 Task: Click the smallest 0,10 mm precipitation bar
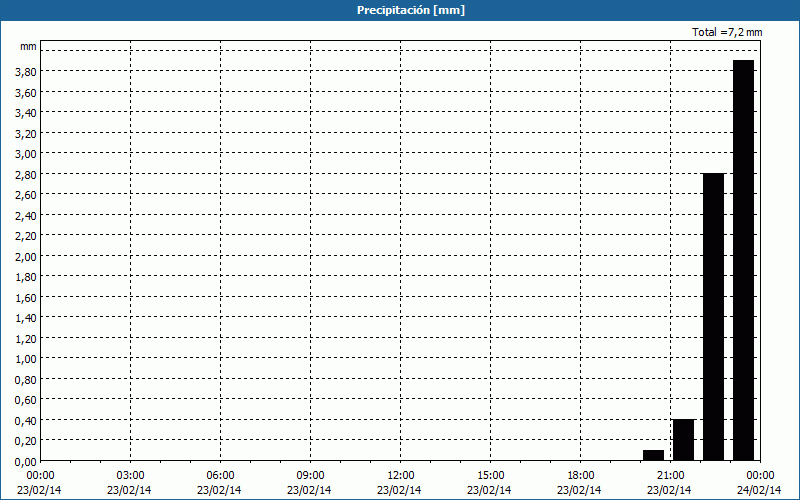coord(654,455)
